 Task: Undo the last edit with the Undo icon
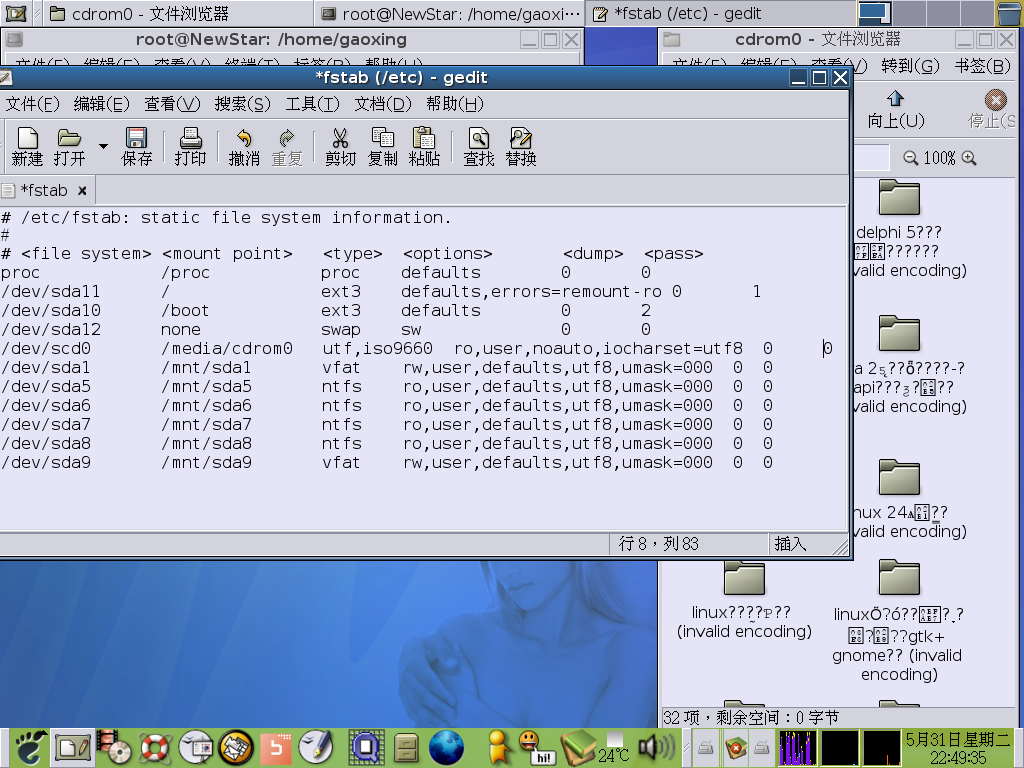[244, 146]
